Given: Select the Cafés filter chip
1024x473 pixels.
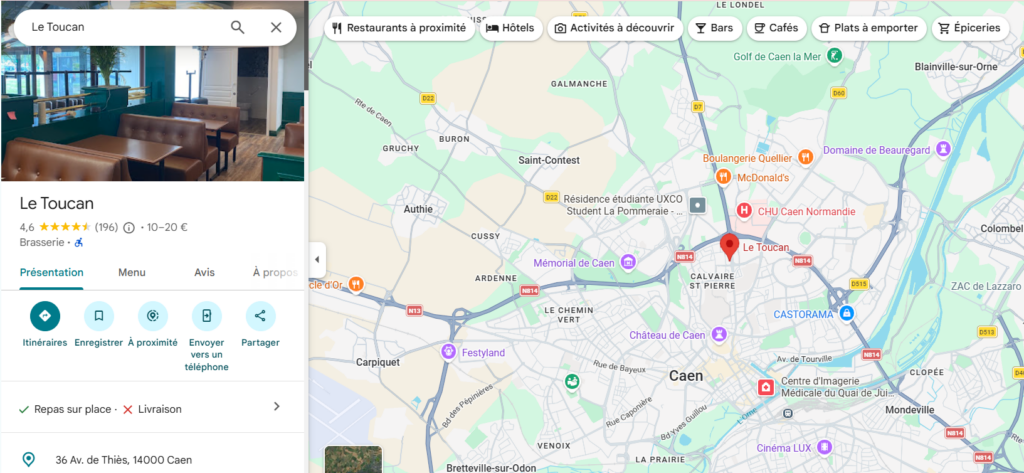Looking at the screenshot, I should (x=776, y=28).
